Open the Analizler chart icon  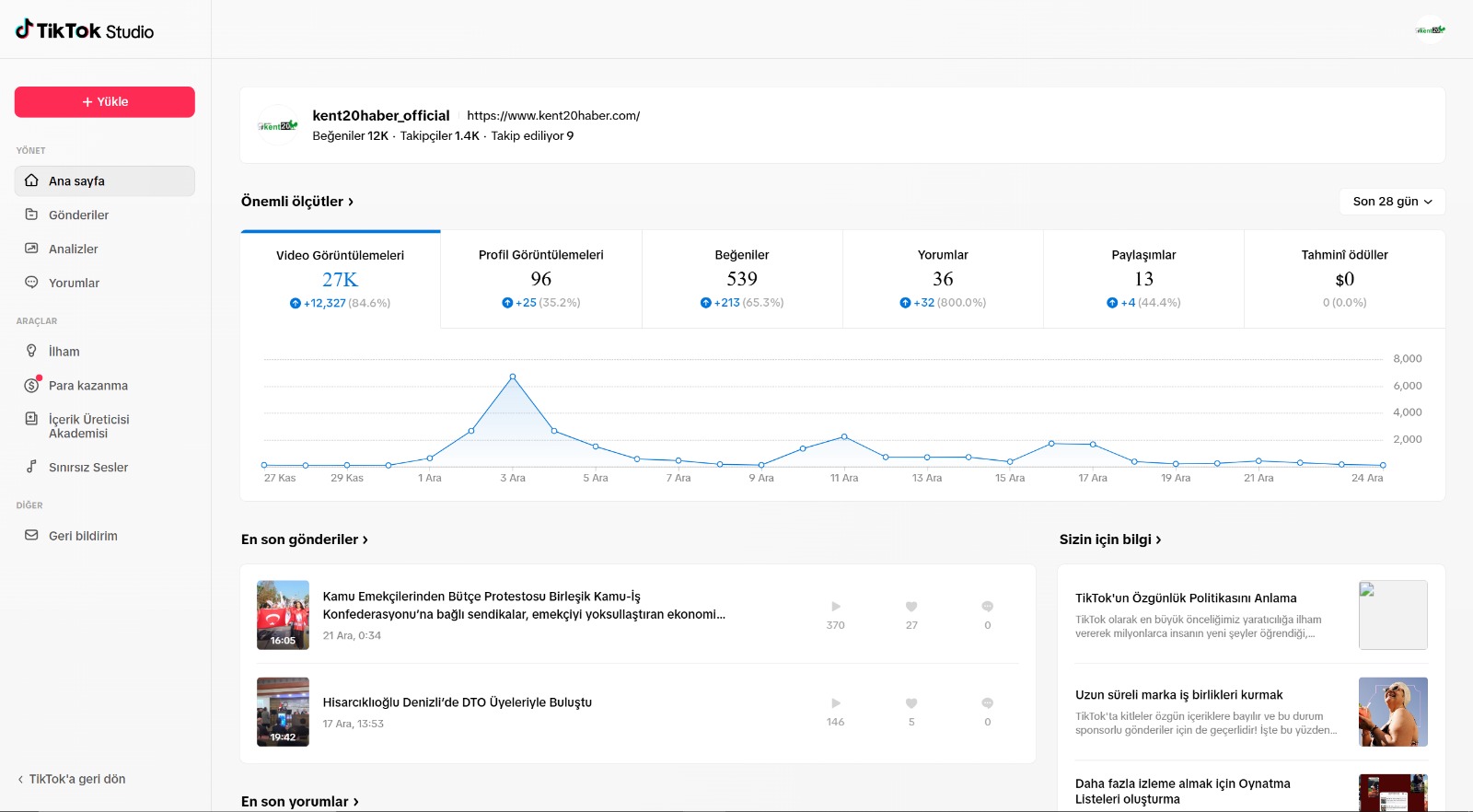(x=31, y=249)
